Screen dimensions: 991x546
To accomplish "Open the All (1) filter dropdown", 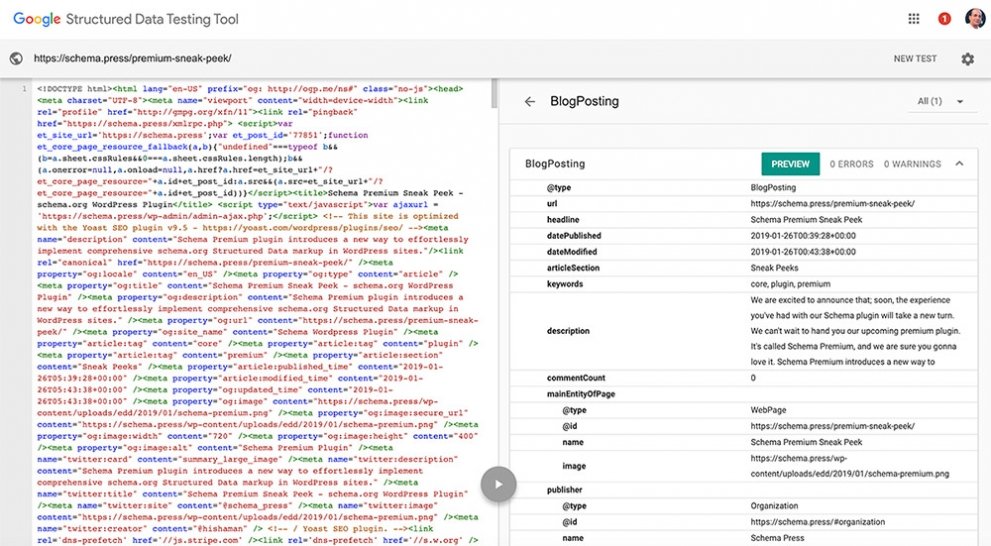I will coord(940,101).
